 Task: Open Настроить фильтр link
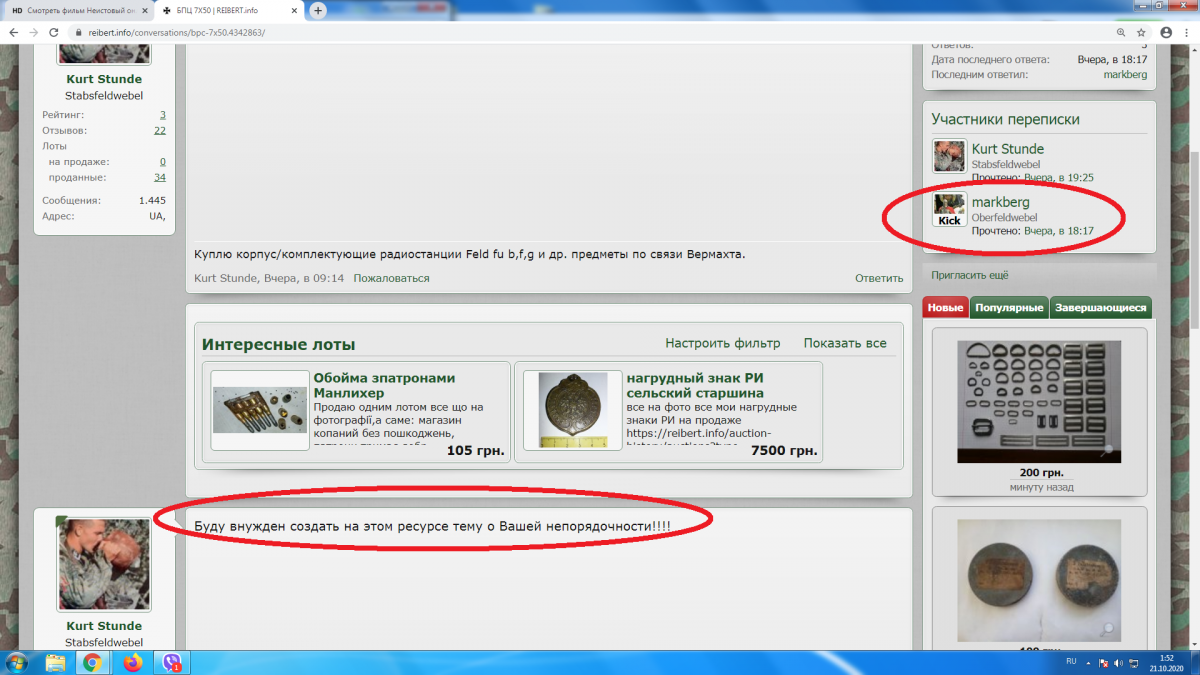click(722, 343)
